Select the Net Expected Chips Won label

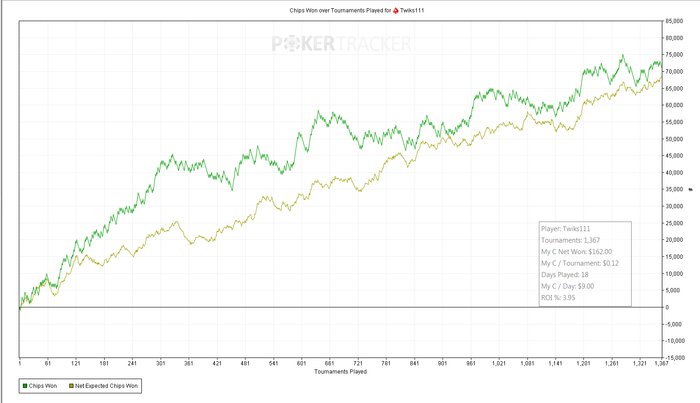pyautogui.click(x=106, y=386)
